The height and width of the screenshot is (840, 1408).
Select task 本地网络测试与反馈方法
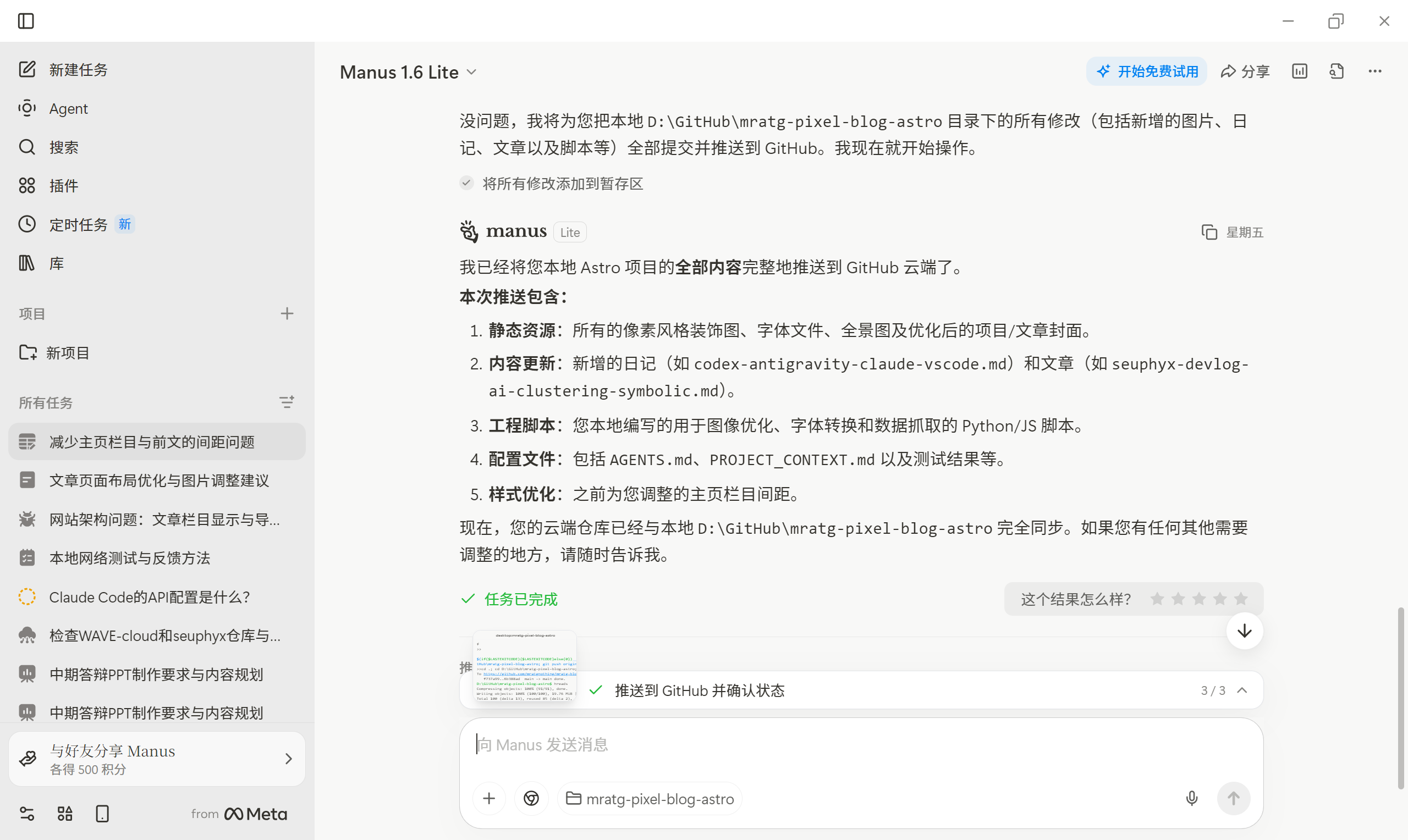(x=157, y=557)
